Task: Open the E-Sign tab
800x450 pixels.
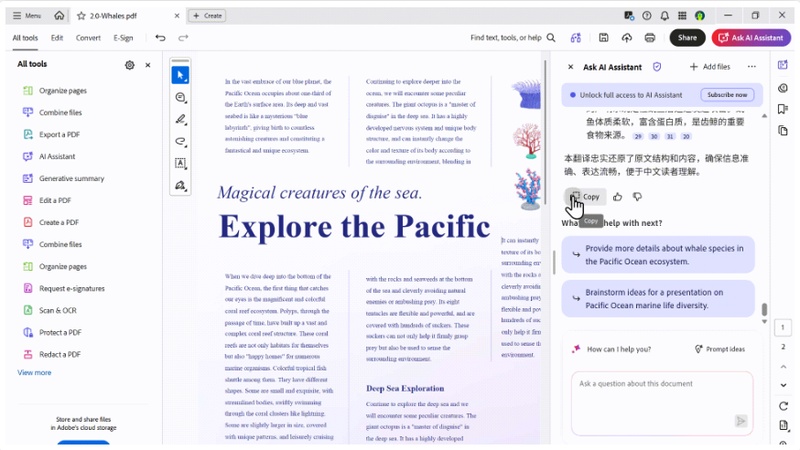Action: pyautogui.click(x=123, y=38)
